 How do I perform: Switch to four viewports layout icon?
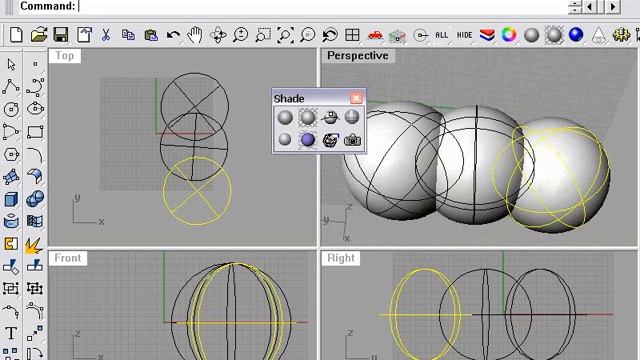[x=352, y=35]
